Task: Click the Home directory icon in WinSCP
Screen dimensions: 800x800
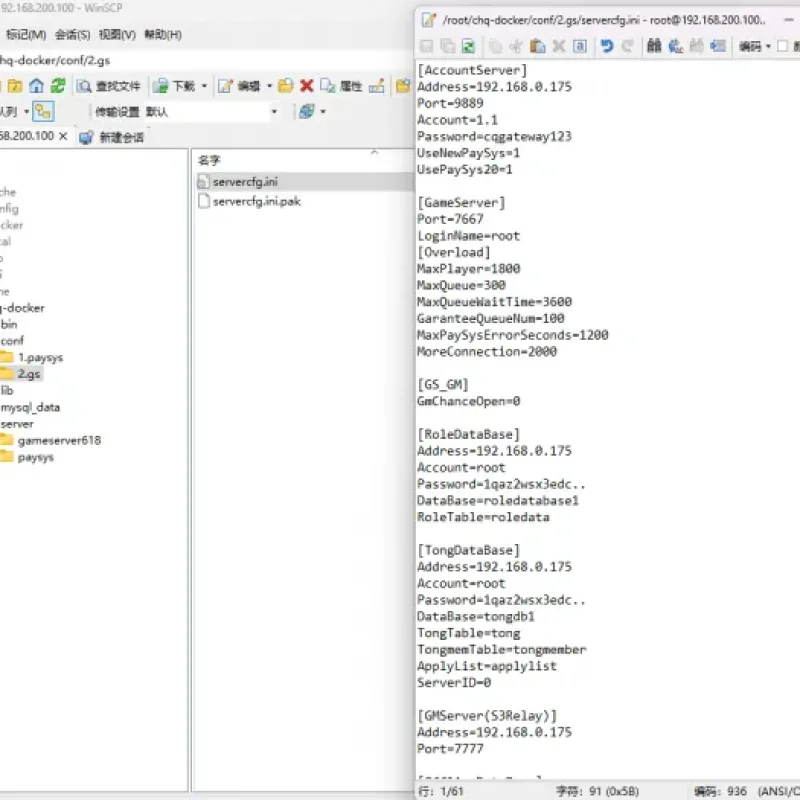Action: tap(36, 86)
